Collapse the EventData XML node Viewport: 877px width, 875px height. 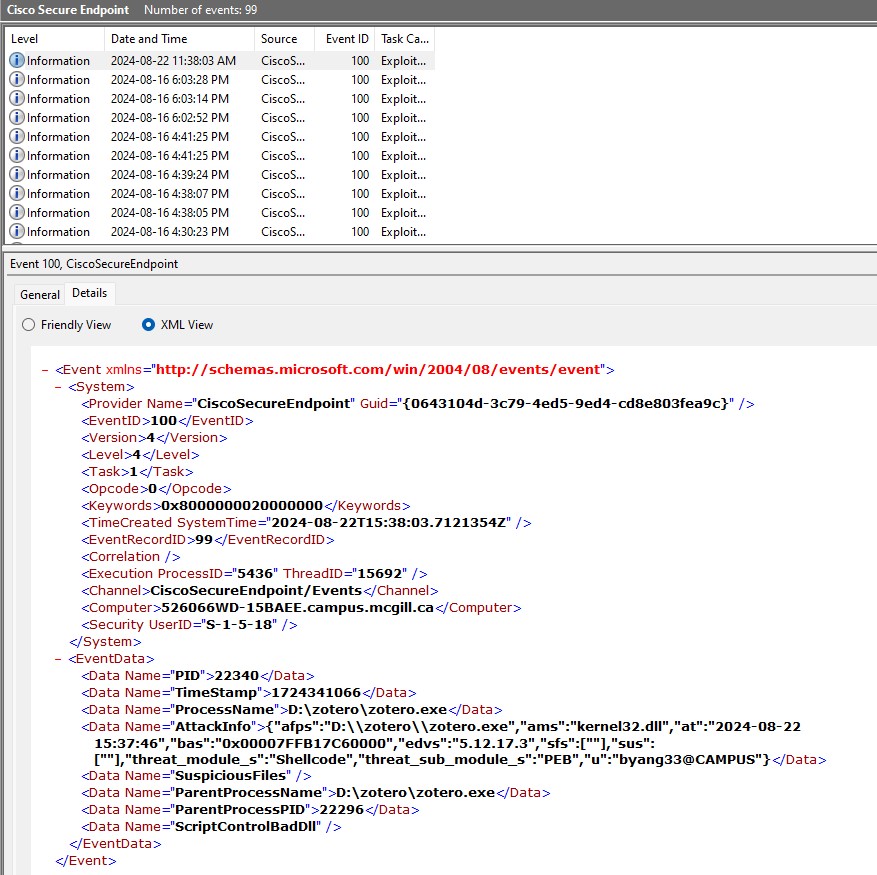(58, 659)
